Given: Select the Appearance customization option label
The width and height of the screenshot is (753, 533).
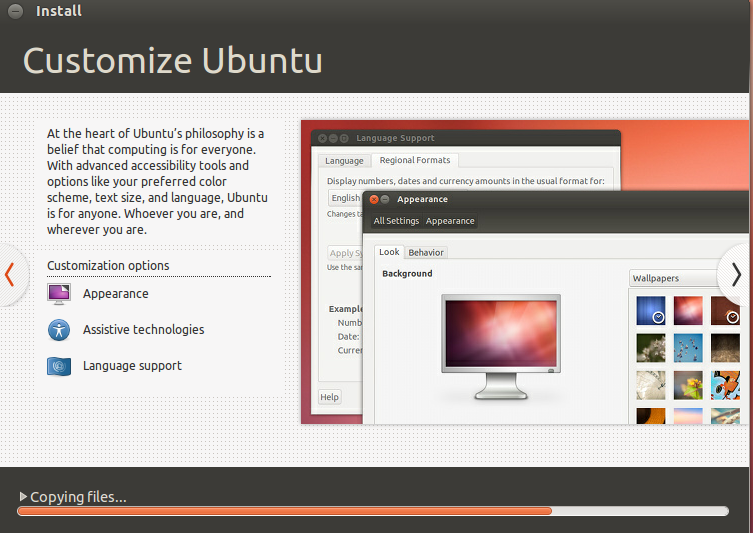Looking at the screenshot, I should click(x=116, y=294).
